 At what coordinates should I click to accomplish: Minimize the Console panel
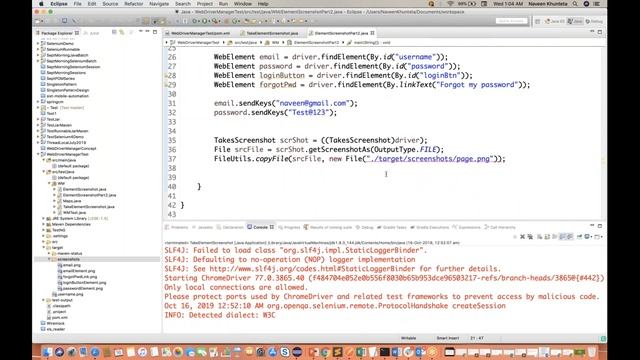(592, 226)
